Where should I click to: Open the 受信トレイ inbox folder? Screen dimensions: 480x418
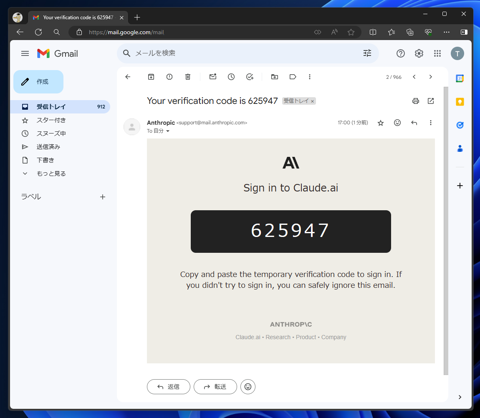pyautogui.click(x=60, y=107)
